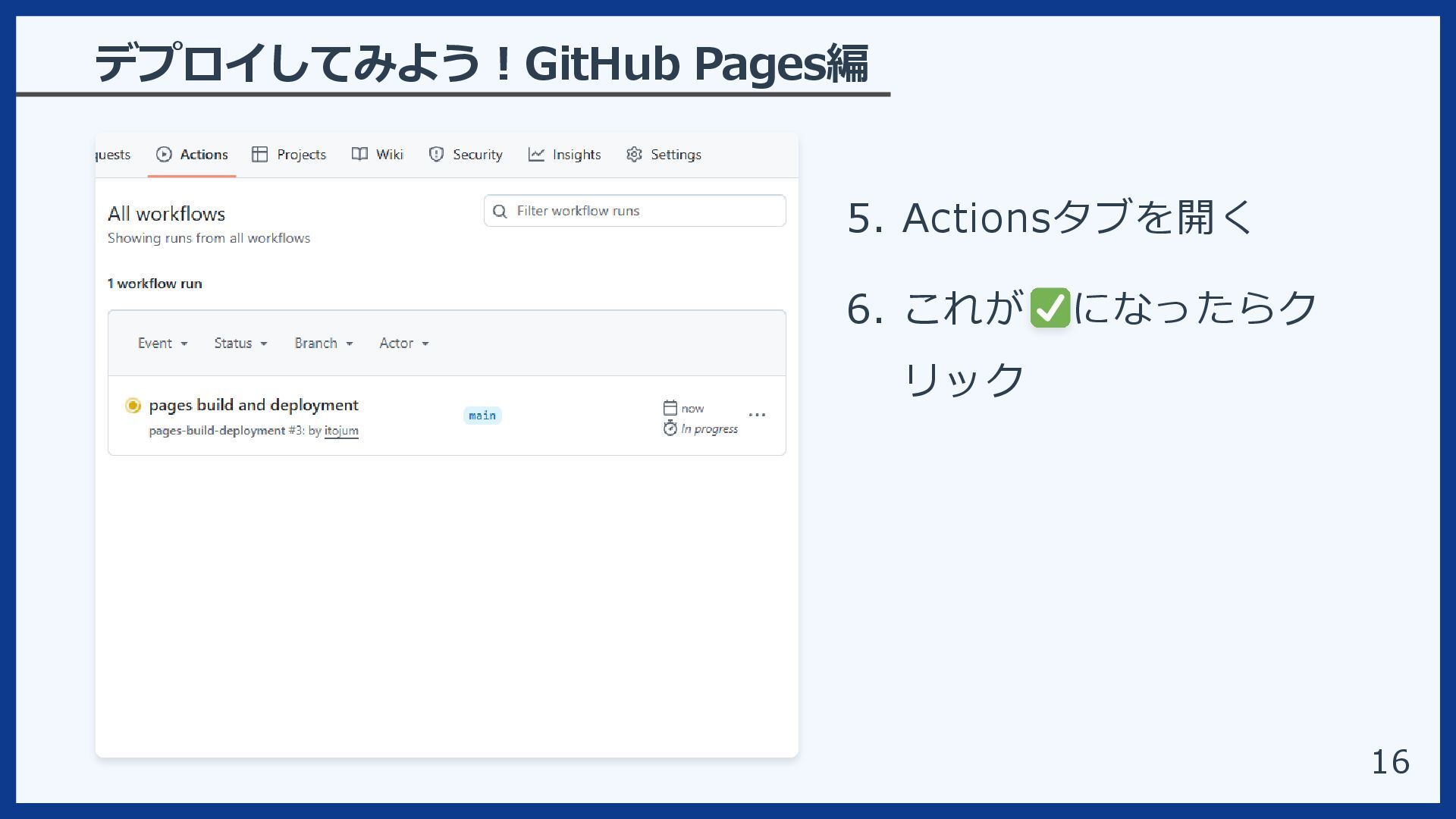Open the pages build and deployment run
This screenshot has width=1456, height=819.
[x=254, y=405]
